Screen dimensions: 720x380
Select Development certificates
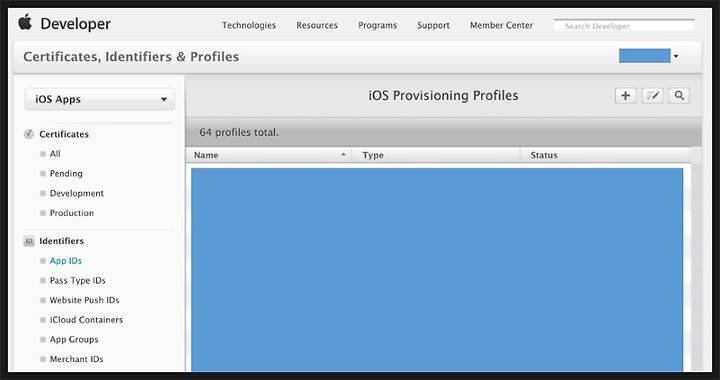pos(77,193)
